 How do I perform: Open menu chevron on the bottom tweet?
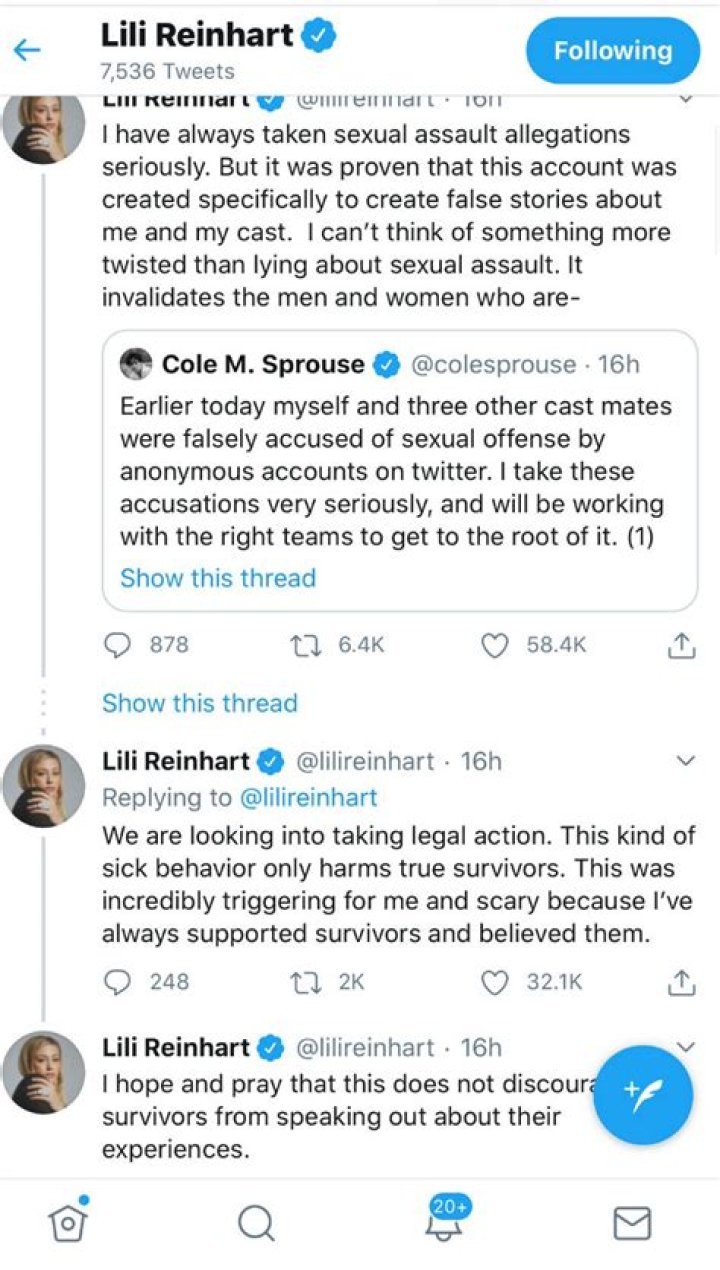click(x=687, y=1046)
